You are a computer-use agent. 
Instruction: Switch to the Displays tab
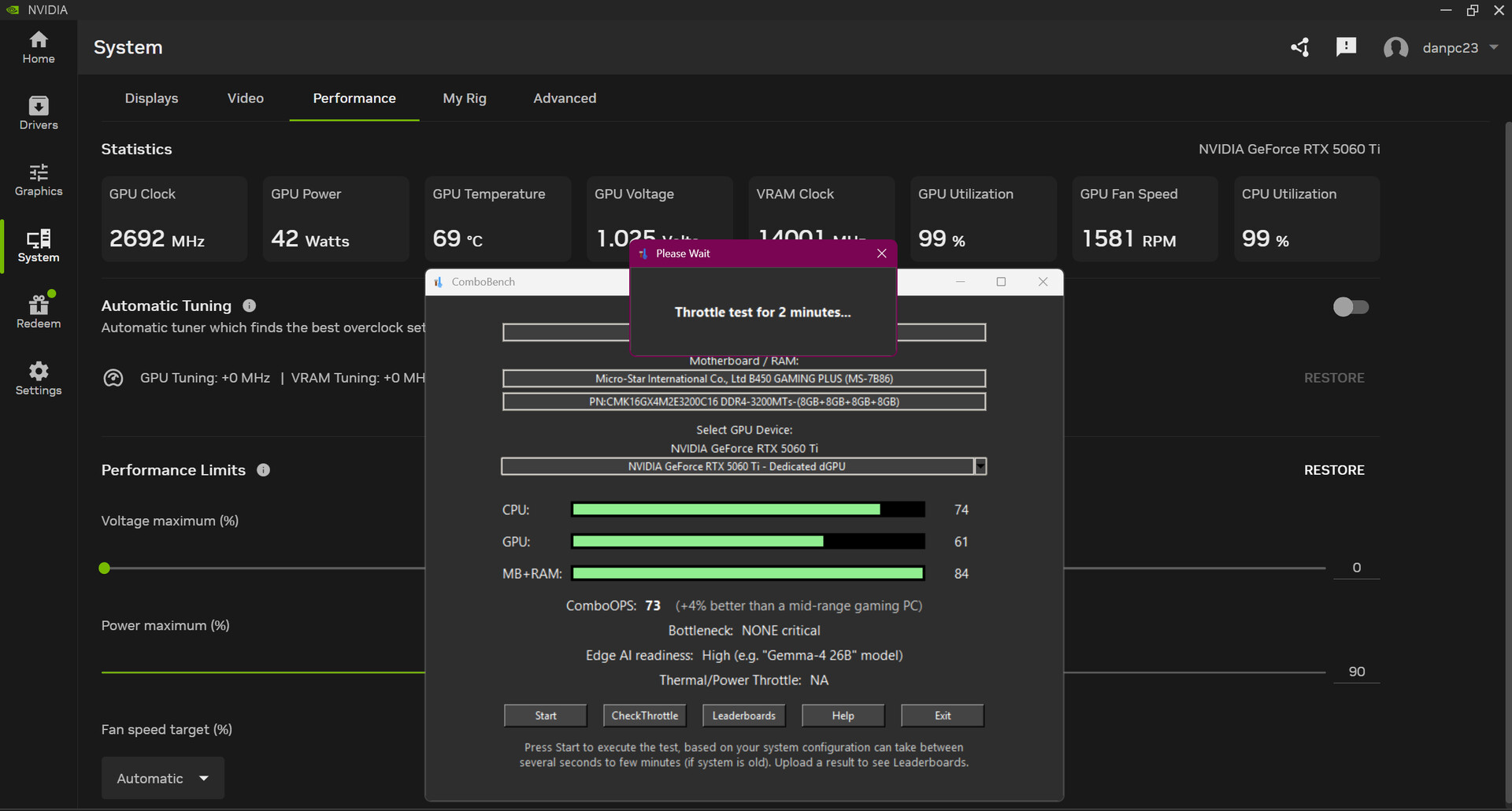[151, 98]
